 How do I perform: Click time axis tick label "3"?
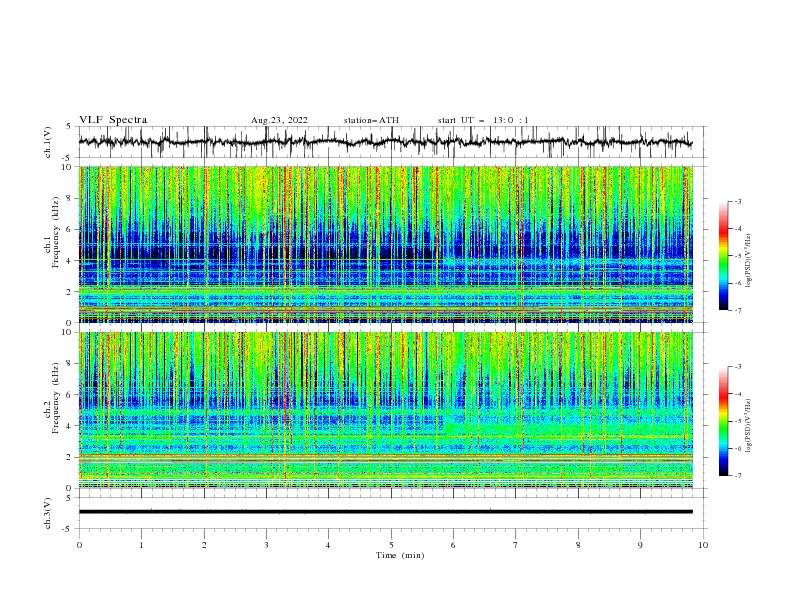[x=266, y=545]
